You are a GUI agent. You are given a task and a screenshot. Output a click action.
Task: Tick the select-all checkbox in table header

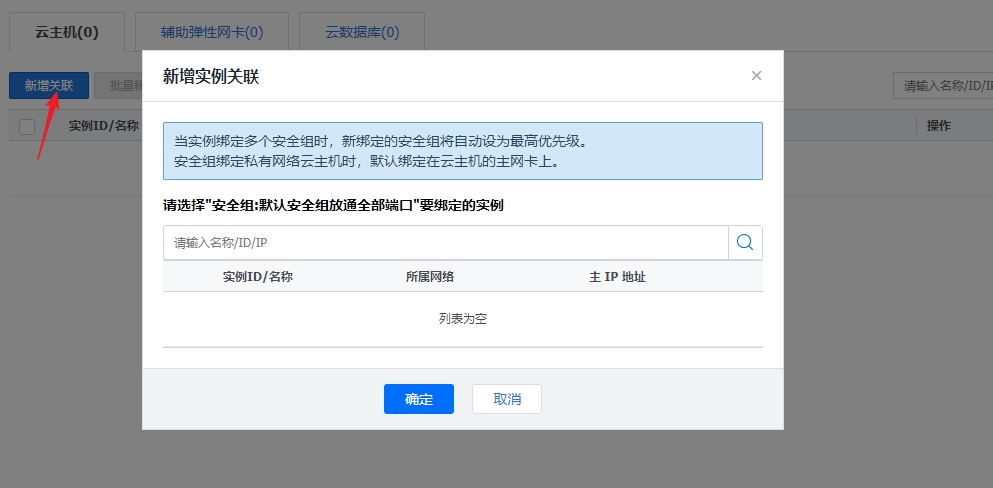[x=27, y=126]
